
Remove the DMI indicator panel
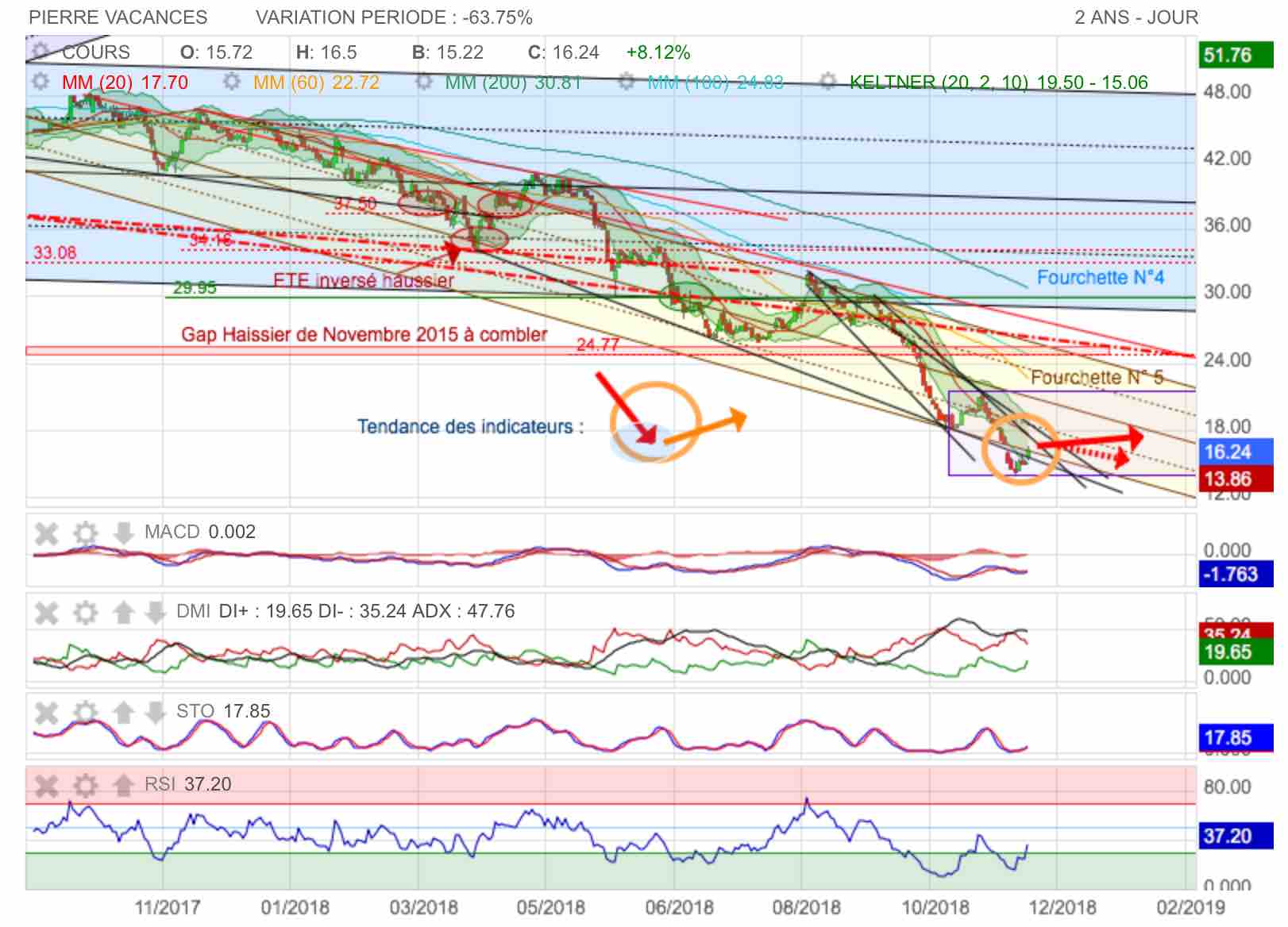tap(47, 612)
